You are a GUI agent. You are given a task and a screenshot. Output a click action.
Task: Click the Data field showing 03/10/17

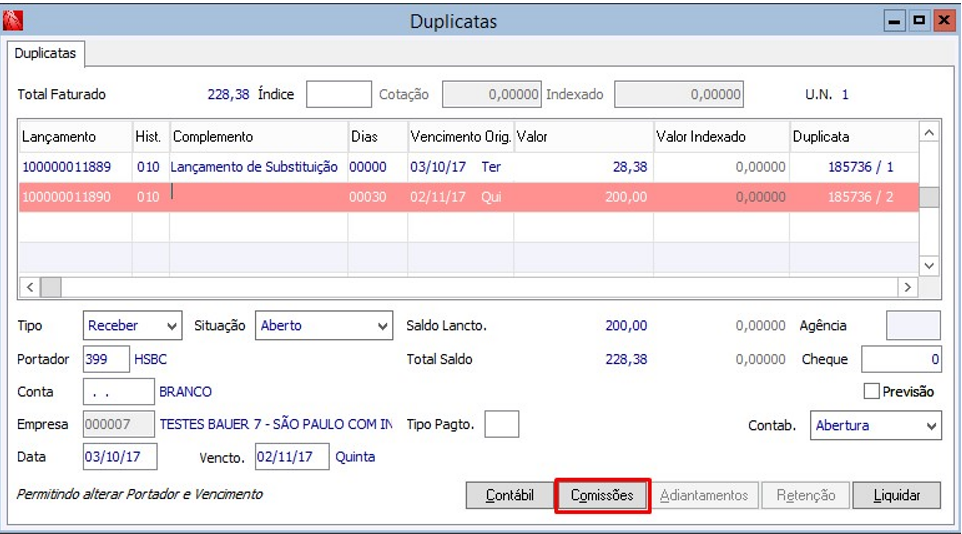[x=120, y=457]
